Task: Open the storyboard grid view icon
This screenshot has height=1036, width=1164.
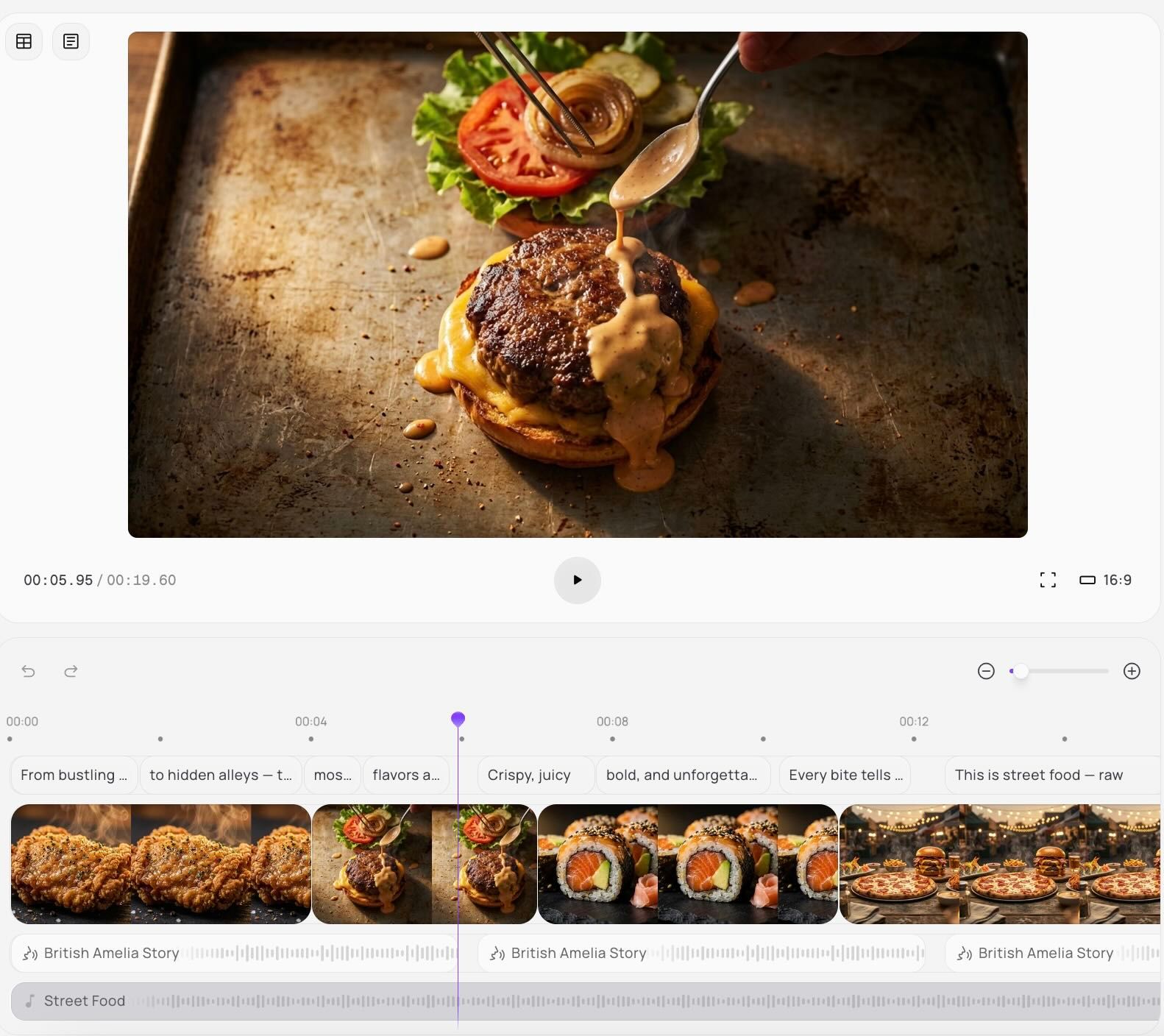Action: coord(24,41)
